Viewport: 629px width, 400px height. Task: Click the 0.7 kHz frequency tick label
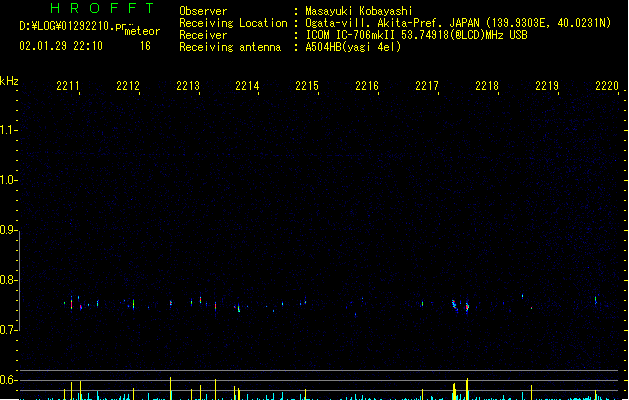pyautogui.click(x=7, y=330)
